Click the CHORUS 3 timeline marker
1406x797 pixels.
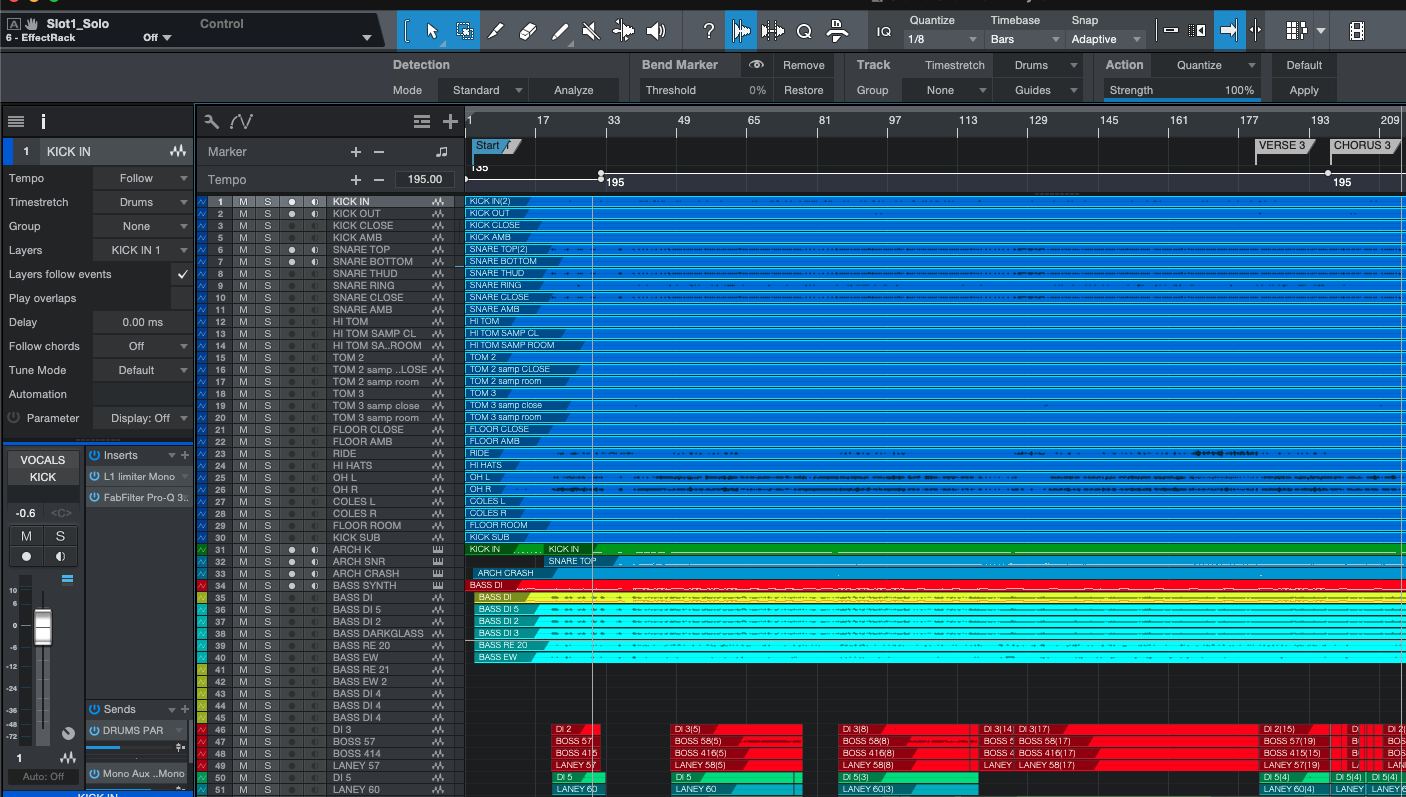tap(1362, 146)
